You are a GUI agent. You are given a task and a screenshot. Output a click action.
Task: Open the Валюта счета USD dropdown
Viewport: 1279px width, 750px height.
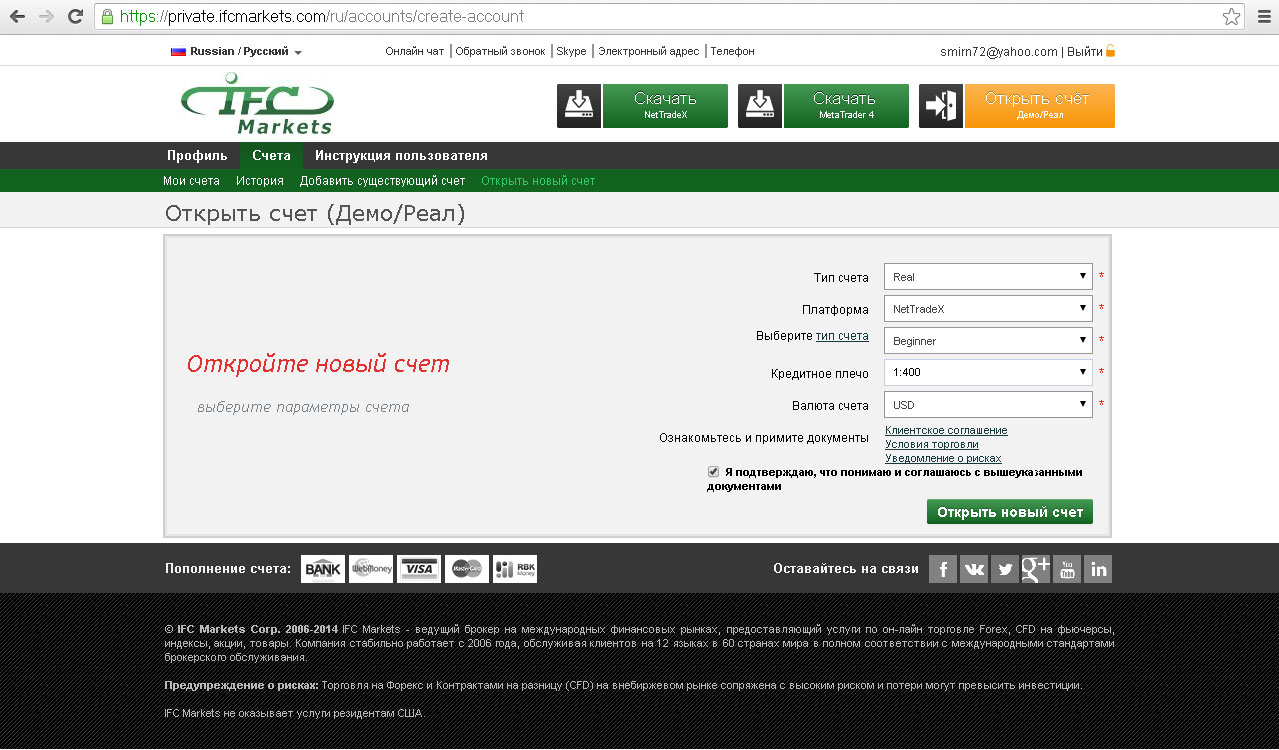pos(988,405)
